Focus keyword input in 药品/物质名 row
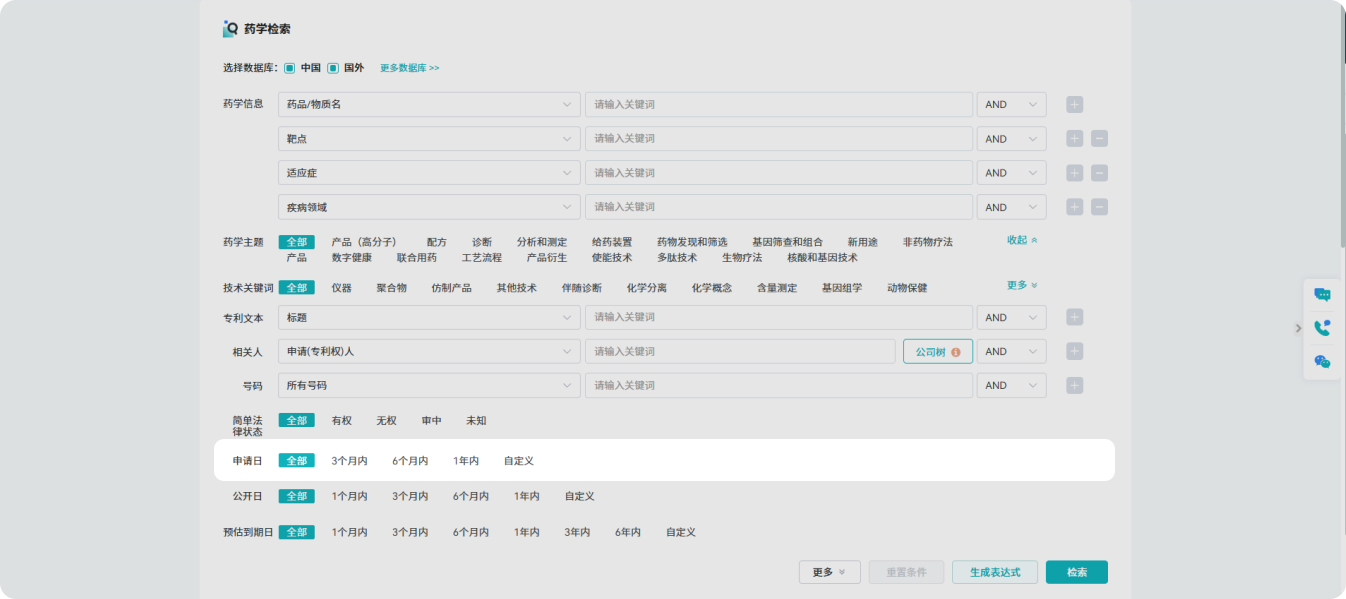Image resolution: width=1346 pixels, height=599 pixels. click(779, 104)
